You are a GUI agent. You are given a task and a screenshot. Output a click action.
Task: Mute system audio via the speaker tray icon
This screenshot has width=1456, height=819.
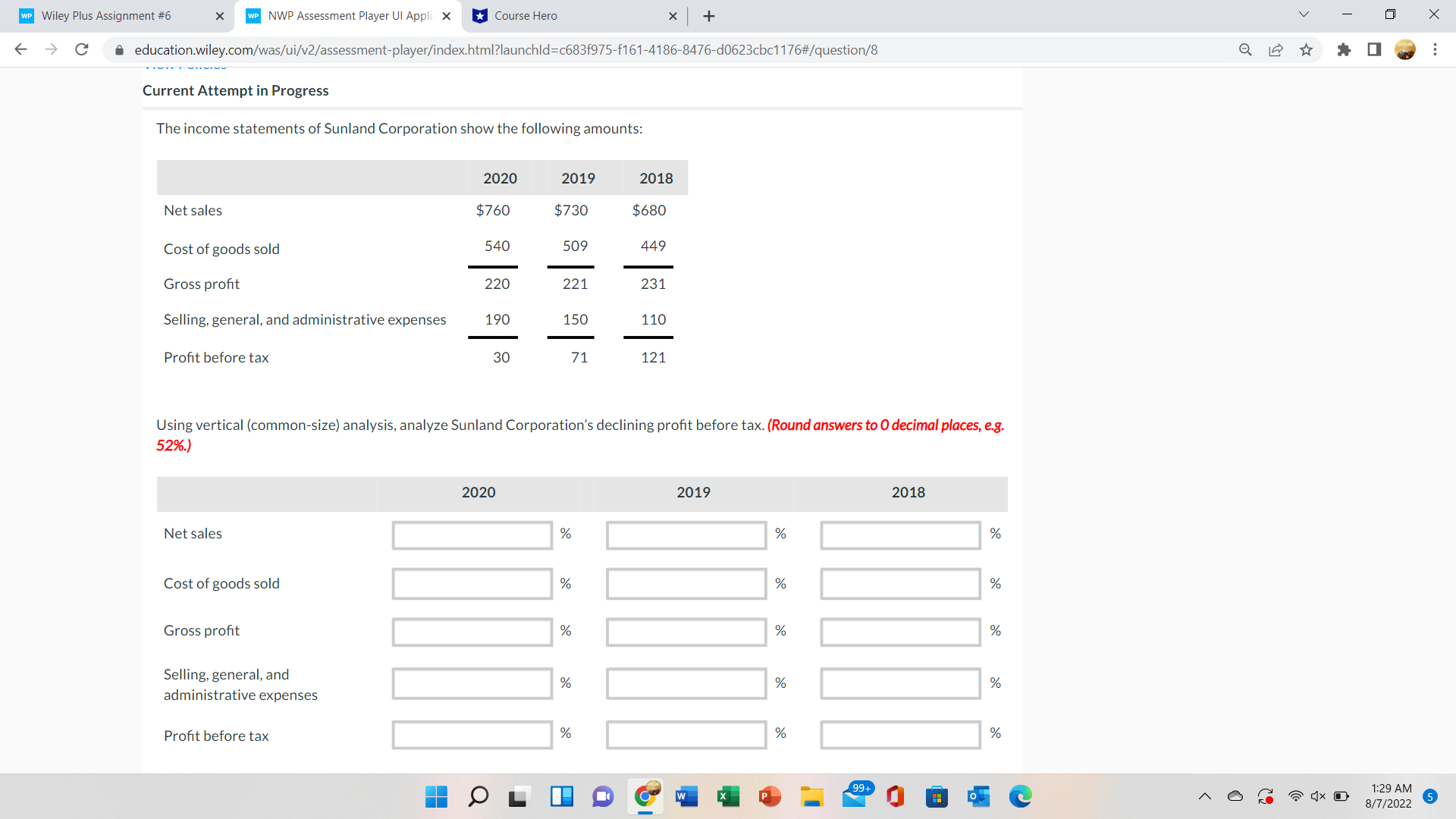(1318, 796)
